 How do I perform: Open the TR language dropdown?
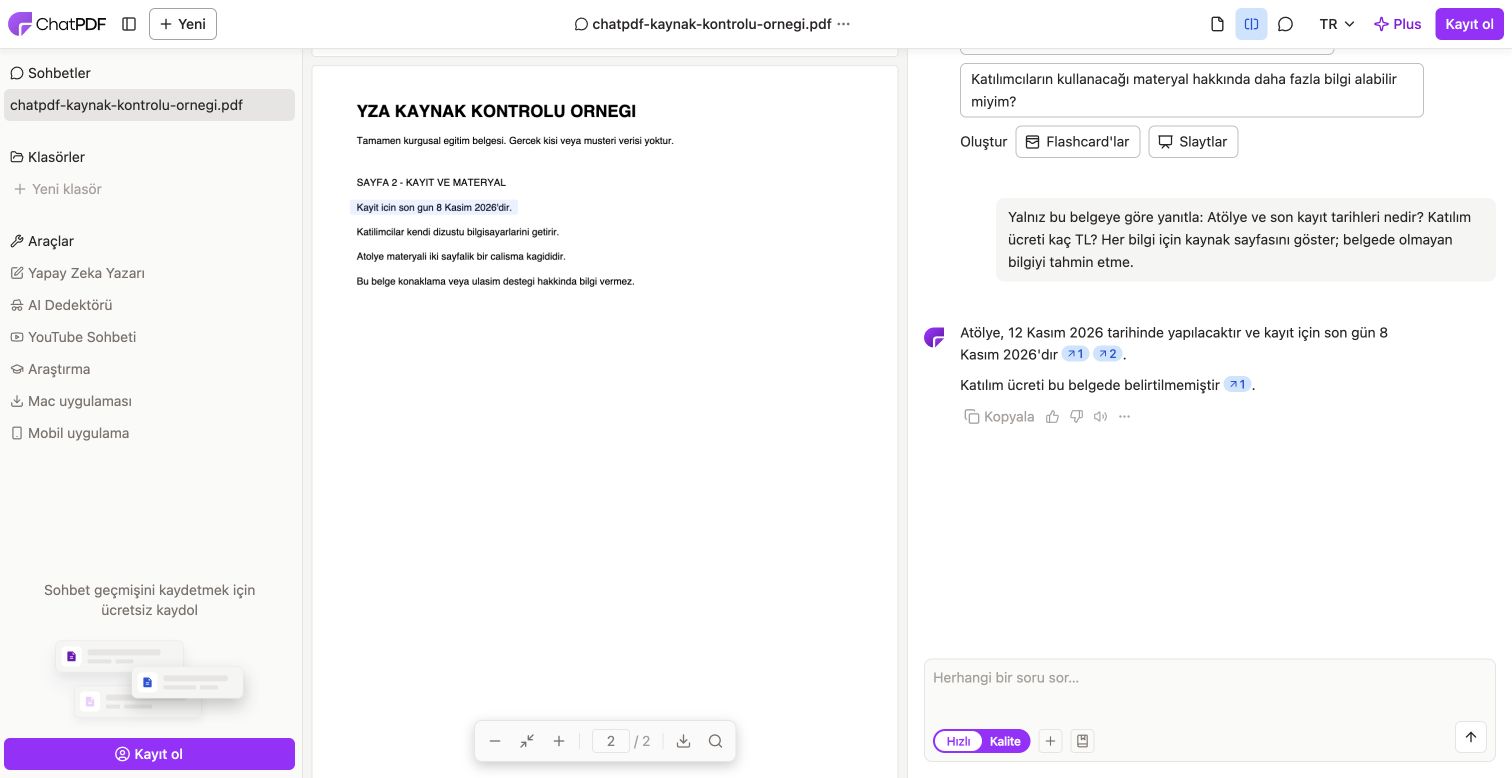coord(1337,24)
